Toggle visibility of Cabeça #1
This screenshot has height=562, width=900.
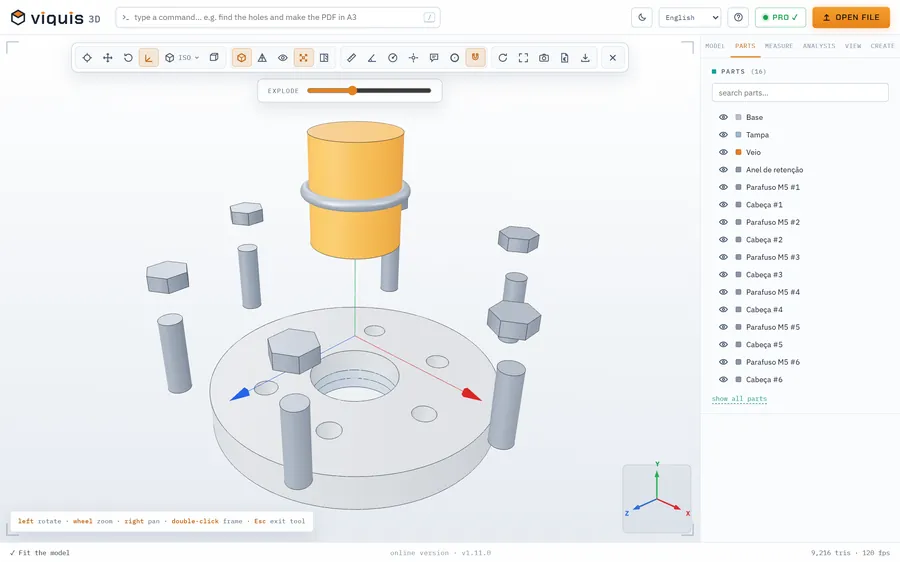coord(723,204)
